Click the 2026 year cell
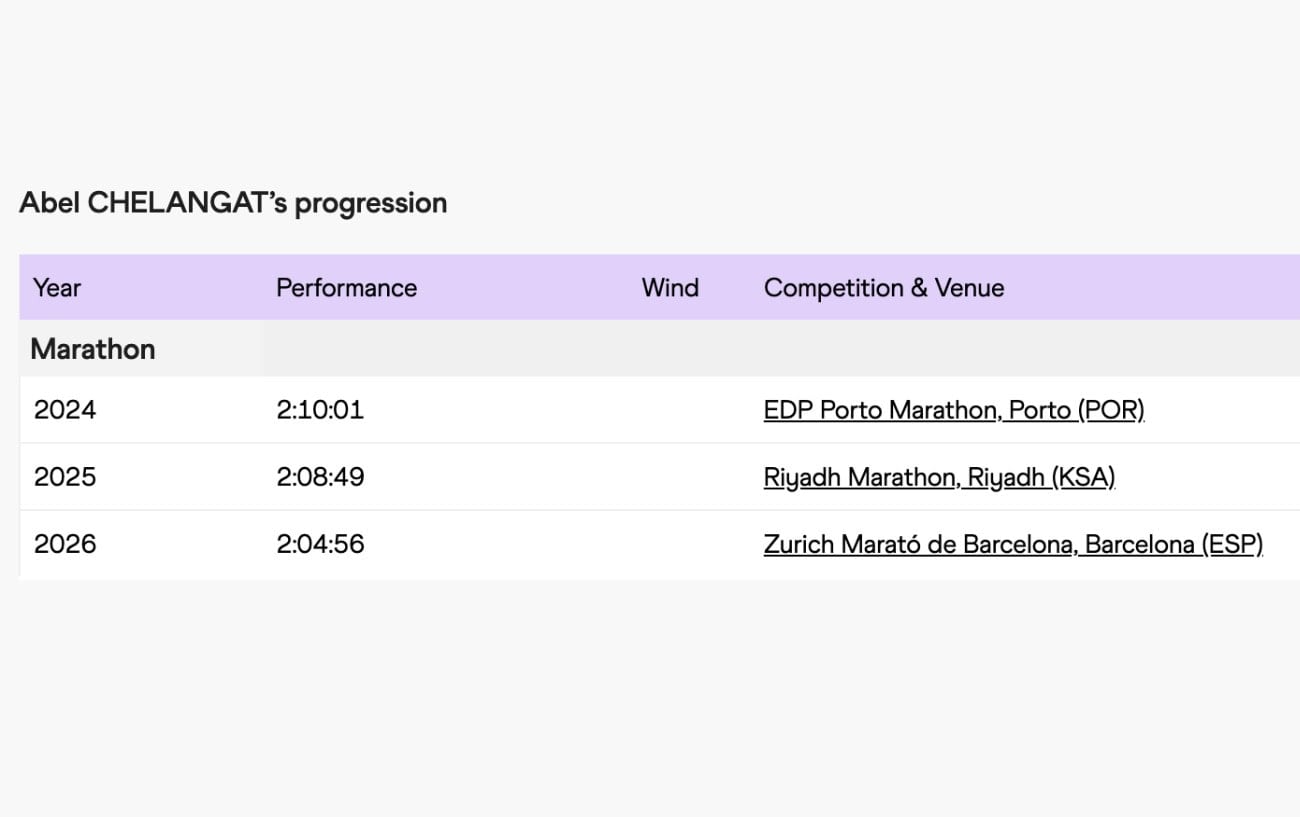1300x817 pixels. pos(65,544)
